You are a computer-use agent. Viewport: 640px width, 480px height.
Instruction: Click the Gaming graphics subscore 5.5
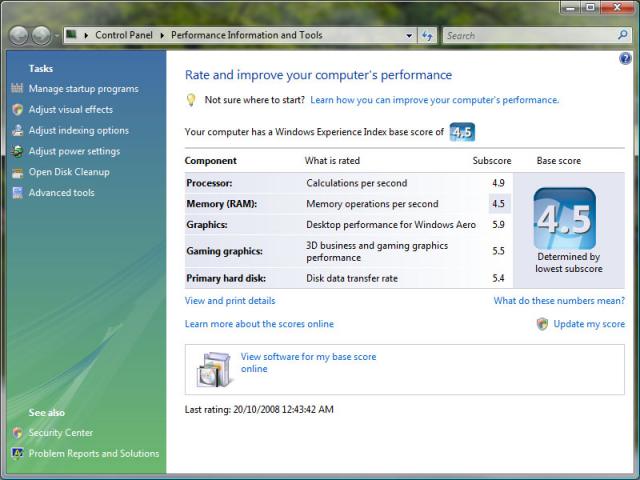[x=498, y=251]
